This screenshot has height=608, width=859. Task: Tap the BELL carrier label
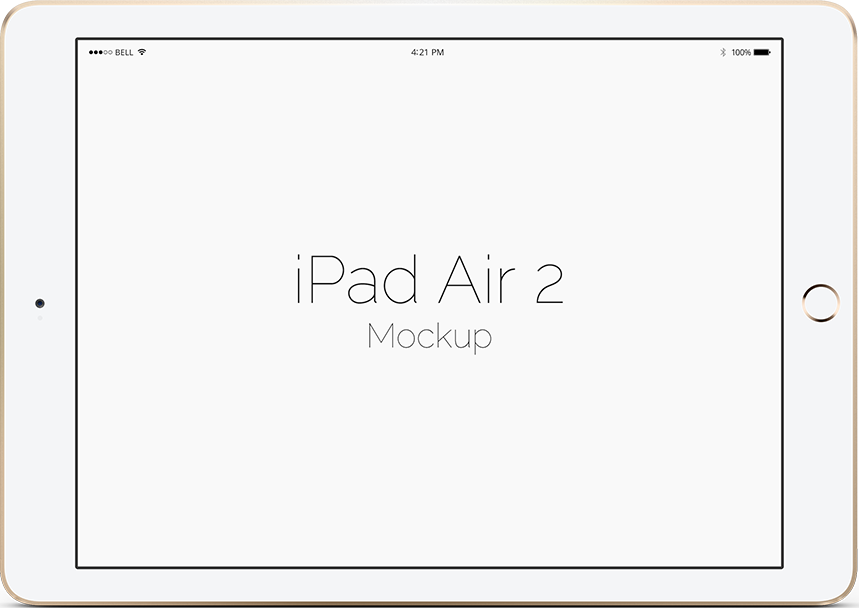click(125, 52)
